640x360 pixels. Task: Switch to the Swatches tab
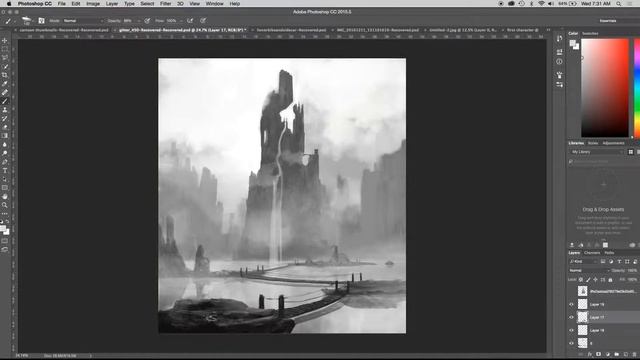(x=590, y=33)
